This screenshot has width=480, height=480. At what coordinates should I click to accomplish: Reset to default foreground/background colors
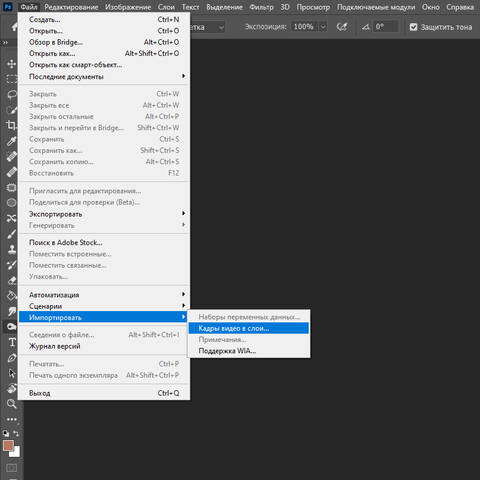[x=6, y=433]
